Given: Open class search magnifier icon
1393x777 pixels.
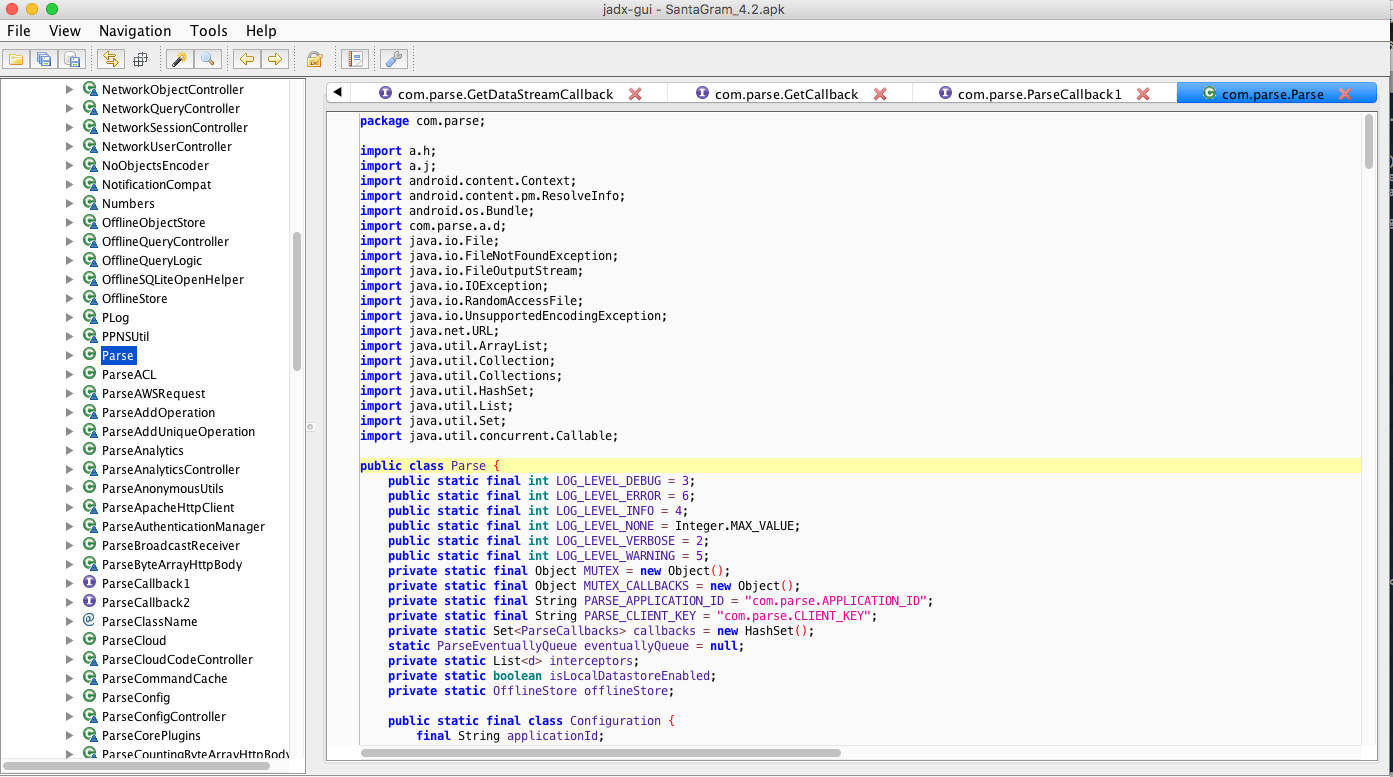Looking at the screenshot, I should [208, 59].
